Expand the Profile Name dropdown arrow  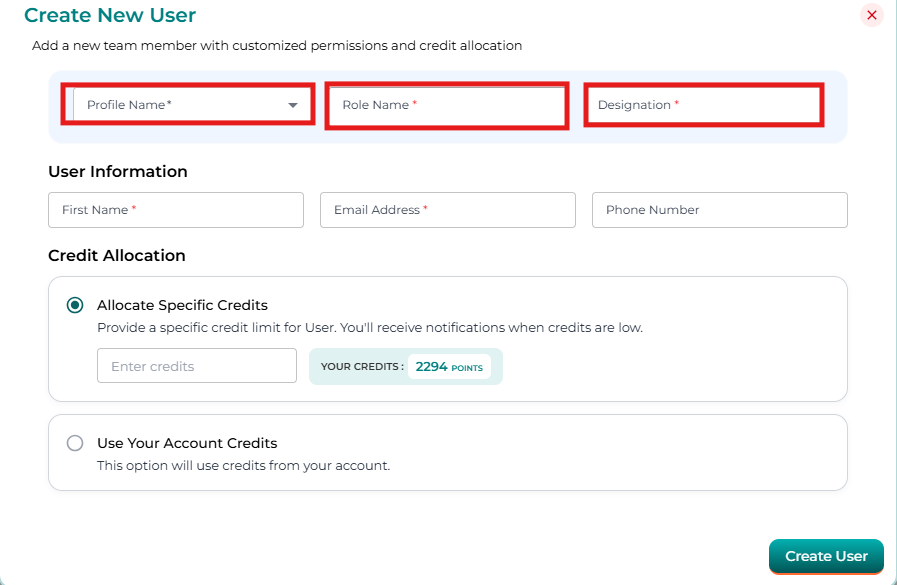click(x=293, y=105)
